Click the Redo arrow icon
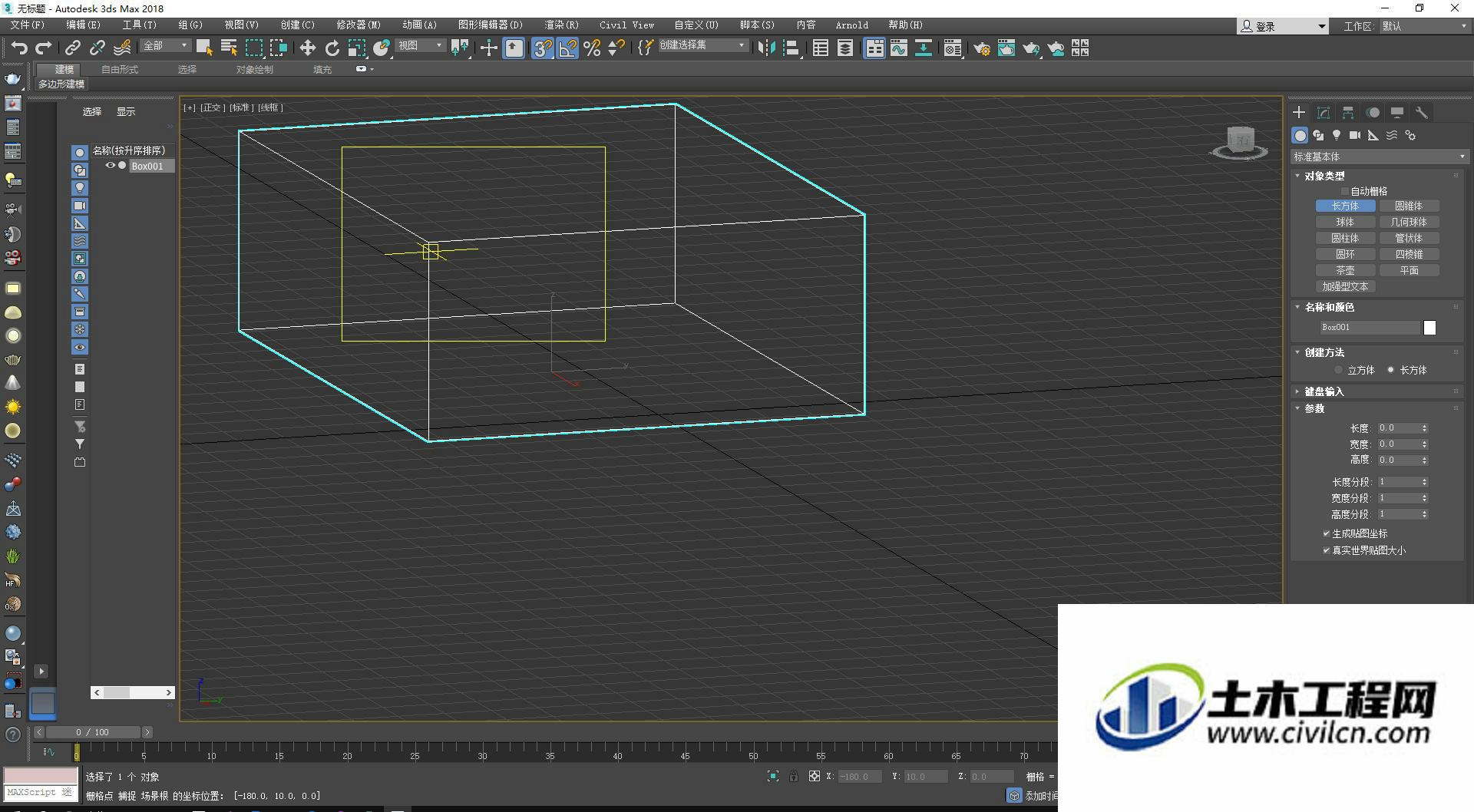The height and width of the screenshot is (812, 1474). (x=44, y=48)
